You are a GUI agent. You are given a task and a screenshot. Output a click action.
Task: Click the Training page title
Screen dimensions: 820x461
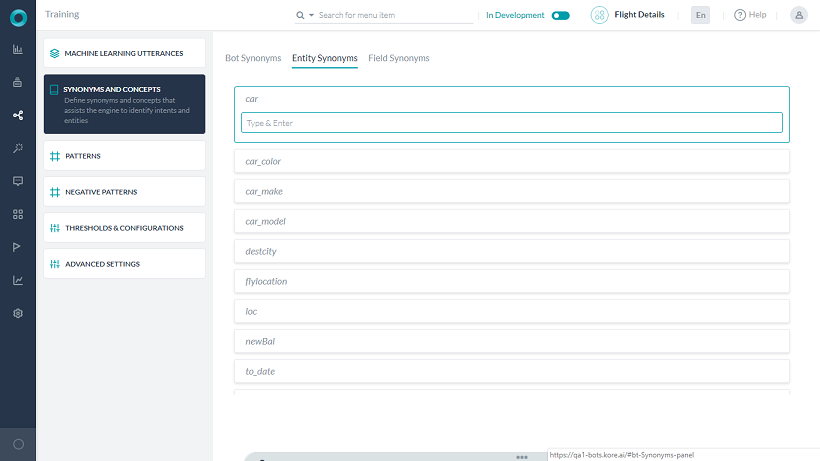coord(62,14)
